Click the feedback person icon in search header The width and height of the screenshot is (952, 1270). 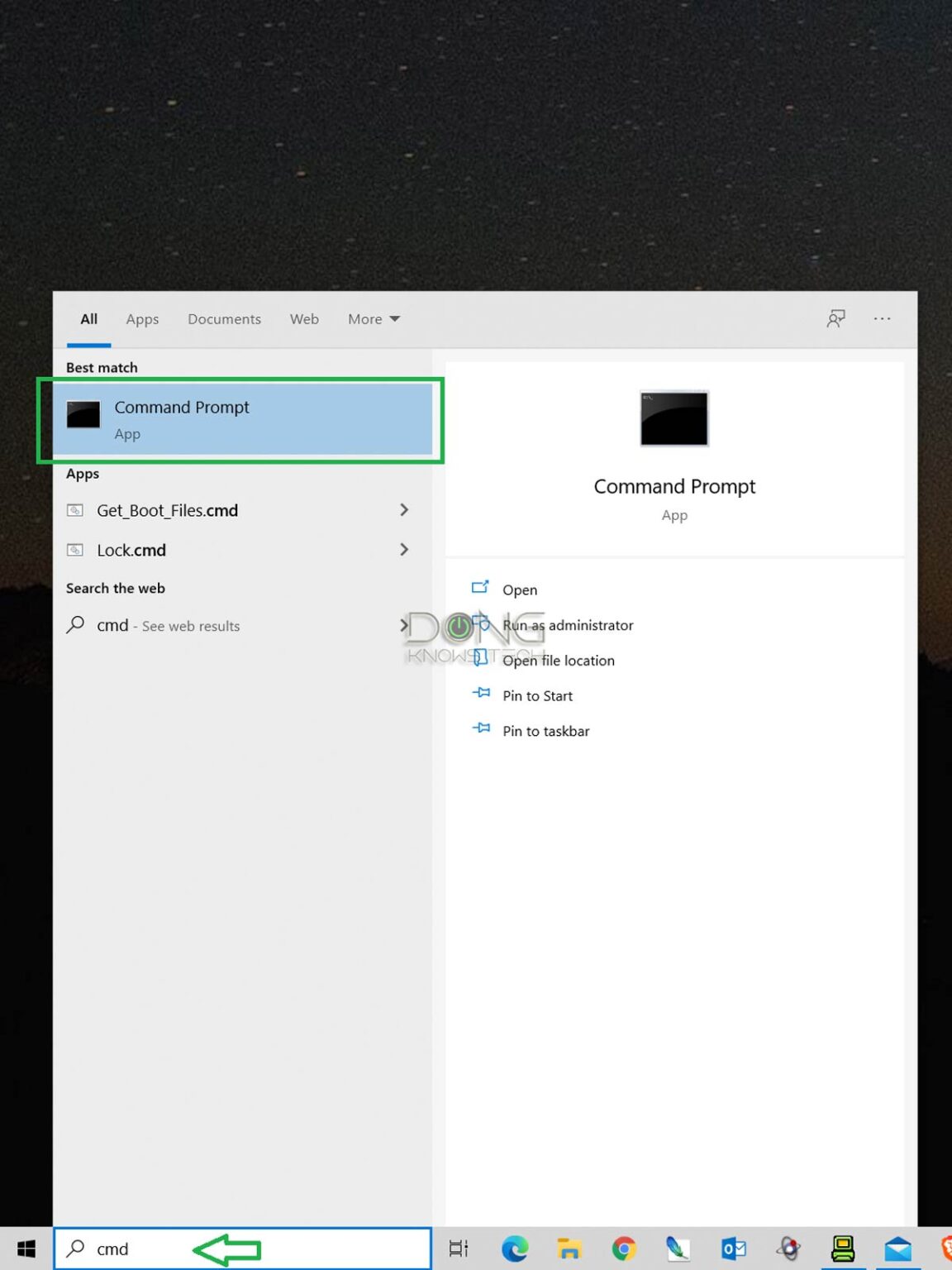[835, 319]
